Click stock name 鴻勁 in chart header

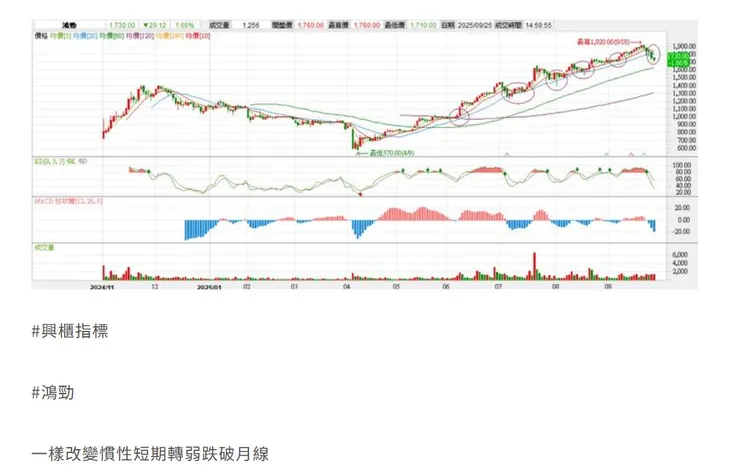point(69,25)
